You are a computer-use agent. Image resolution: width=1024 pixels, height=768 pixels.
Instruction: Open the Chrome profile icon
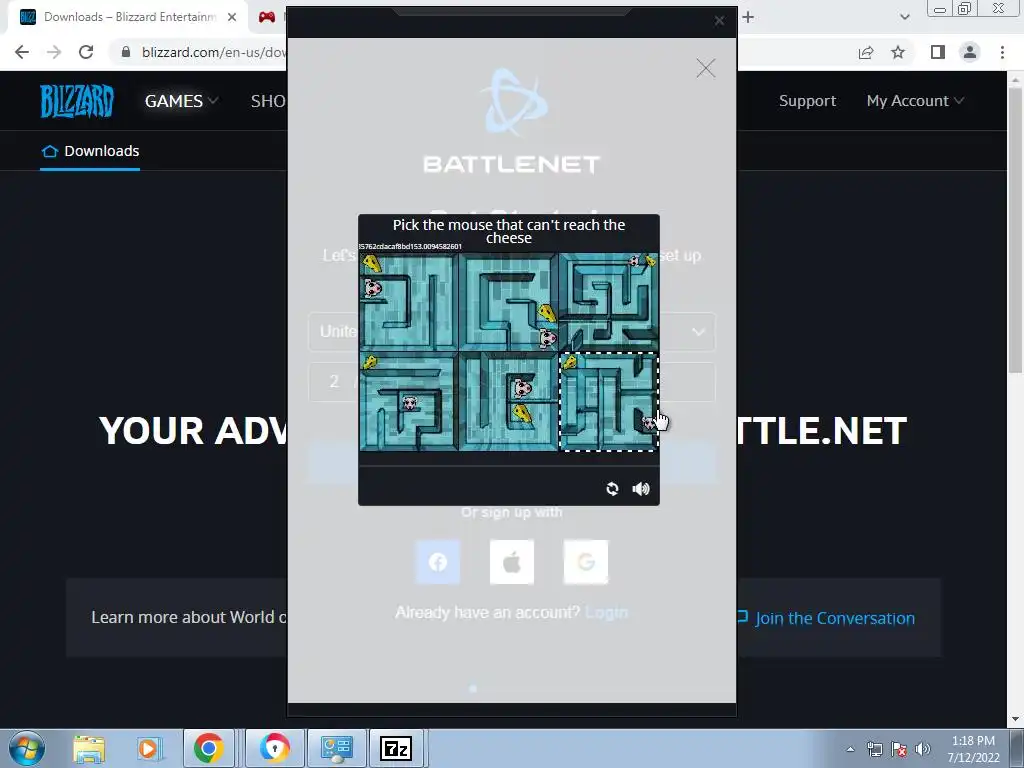tap(970, 52)
